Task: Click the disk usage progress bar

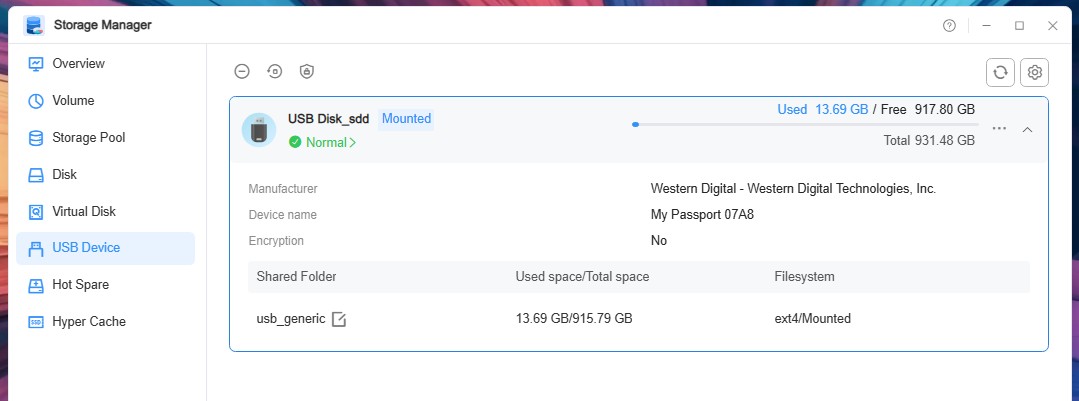Action: click(805, 124)
